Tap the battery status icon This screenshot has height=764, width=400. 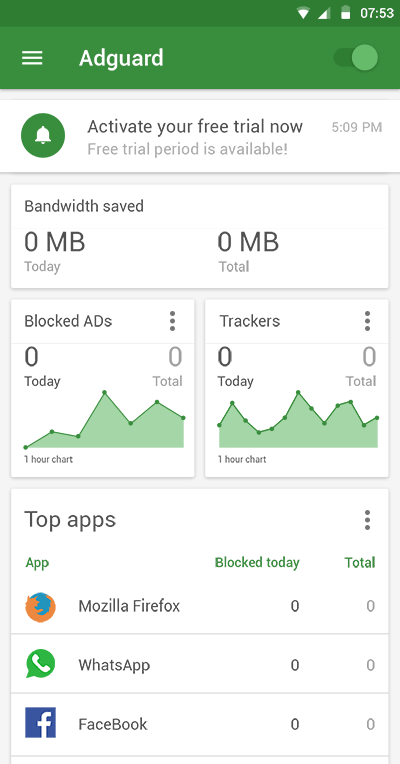tap(345, 13)
